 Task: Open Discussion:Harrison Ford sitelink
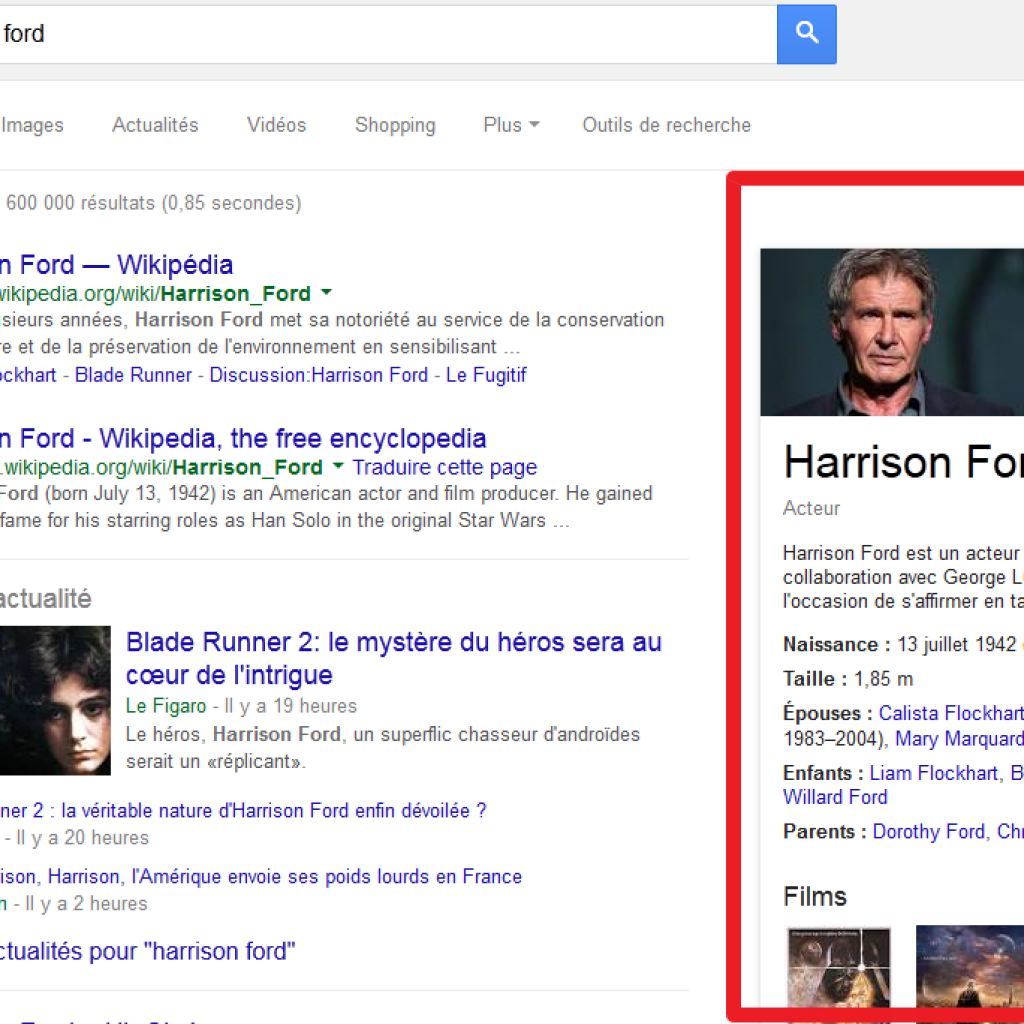click(318, 375)
